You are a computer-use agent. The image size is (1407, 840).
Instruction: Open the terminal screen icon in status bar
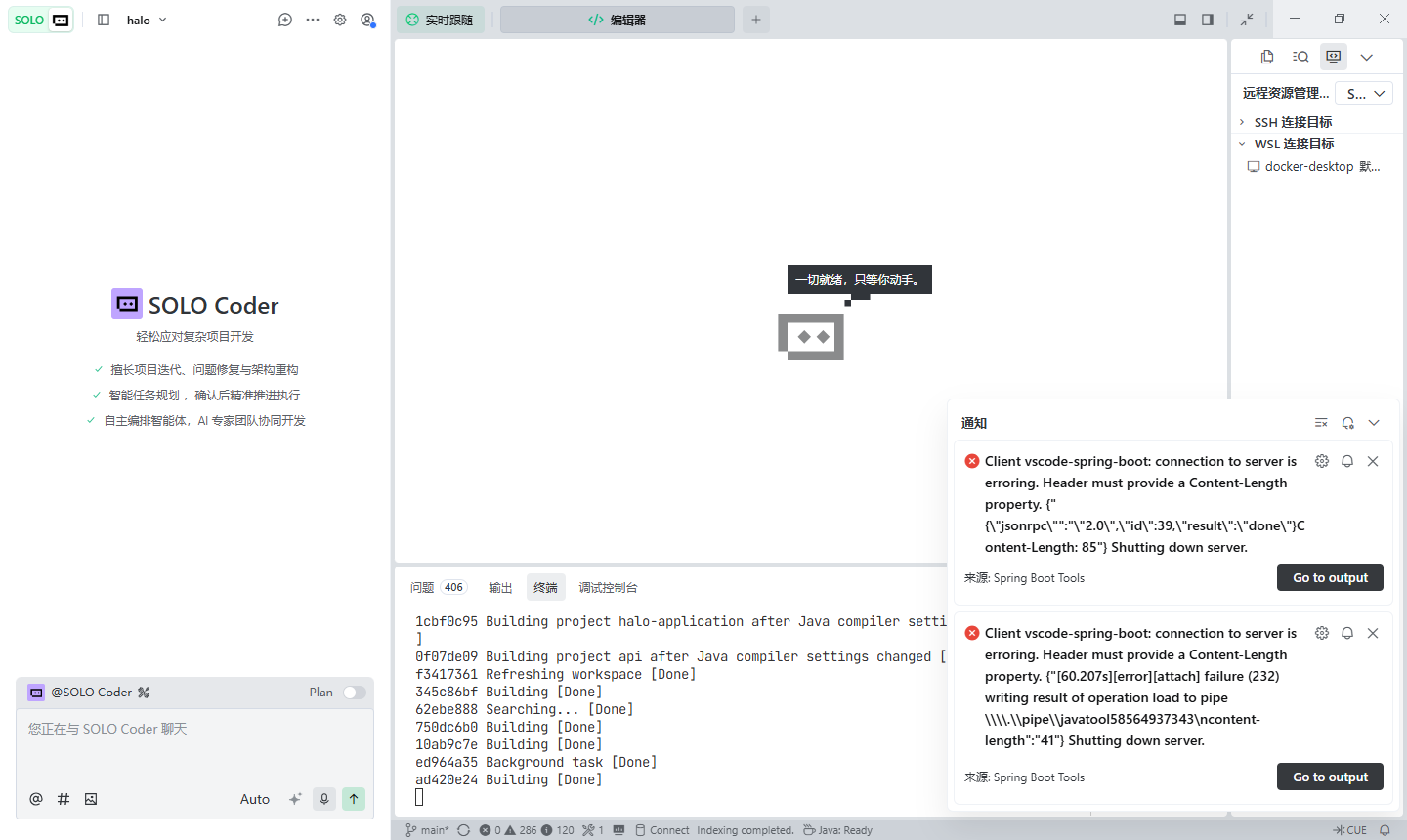[x=618, y=830]
